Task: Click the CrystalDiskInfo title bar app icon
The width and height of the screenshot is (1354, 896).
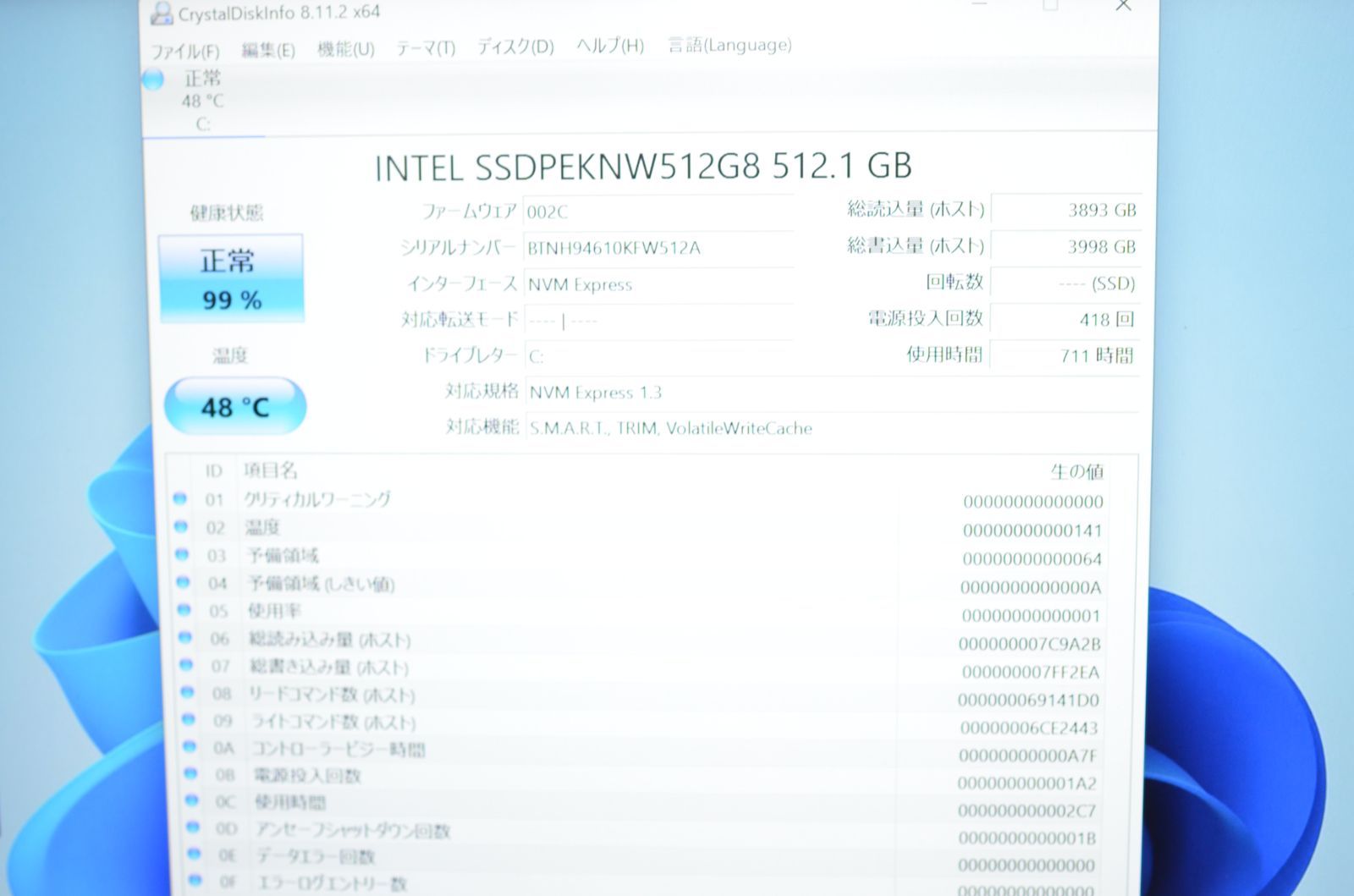Action: click(x=160, y=14)
